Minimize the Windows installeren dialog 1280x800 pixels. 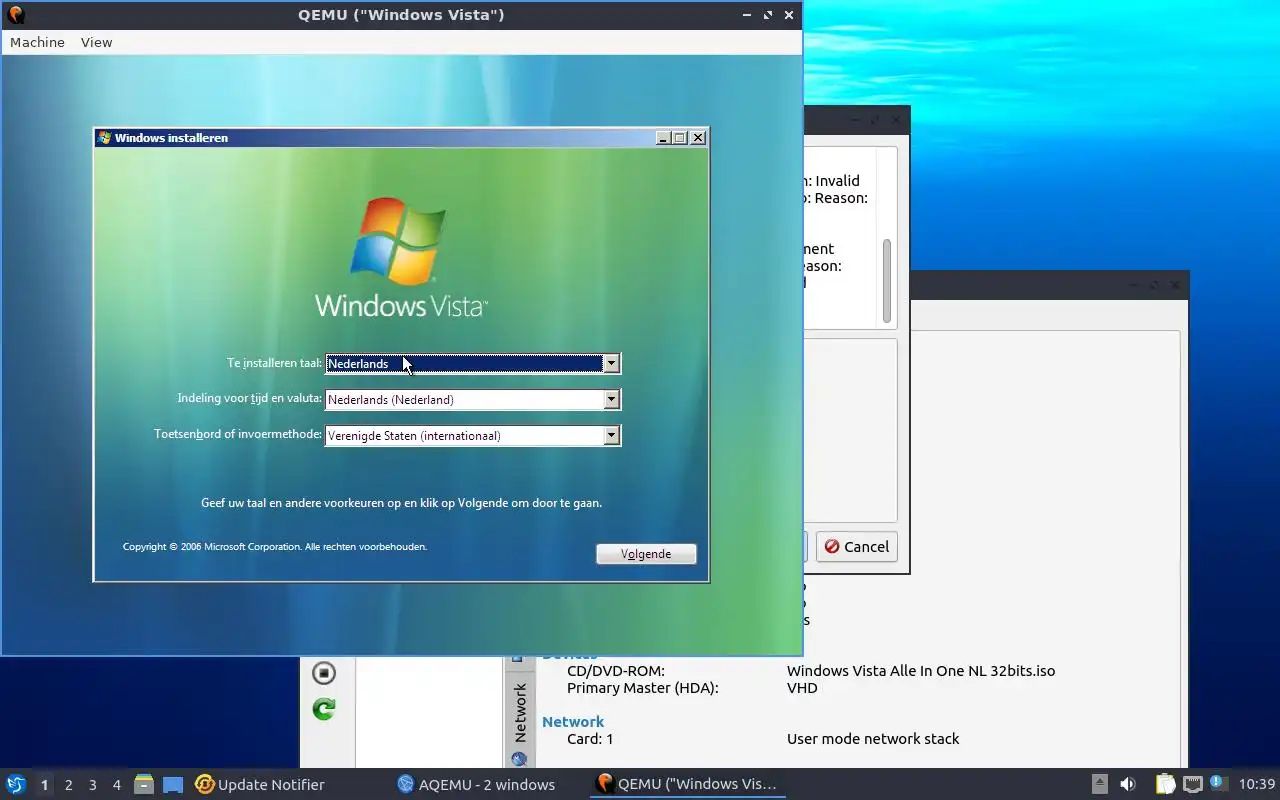pyautogui.click(x=663, y=138)
